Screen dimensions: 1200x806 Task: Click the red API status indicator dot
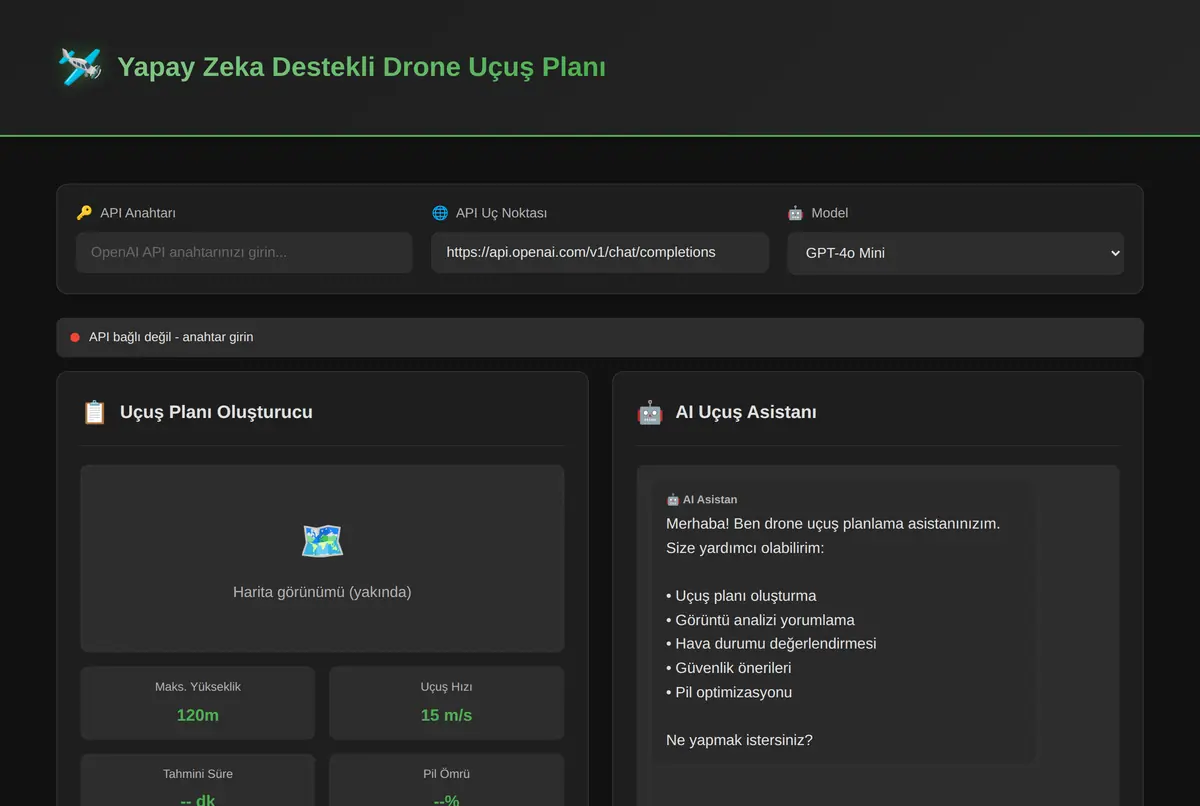pyautogui.click(x=75, y=338)
